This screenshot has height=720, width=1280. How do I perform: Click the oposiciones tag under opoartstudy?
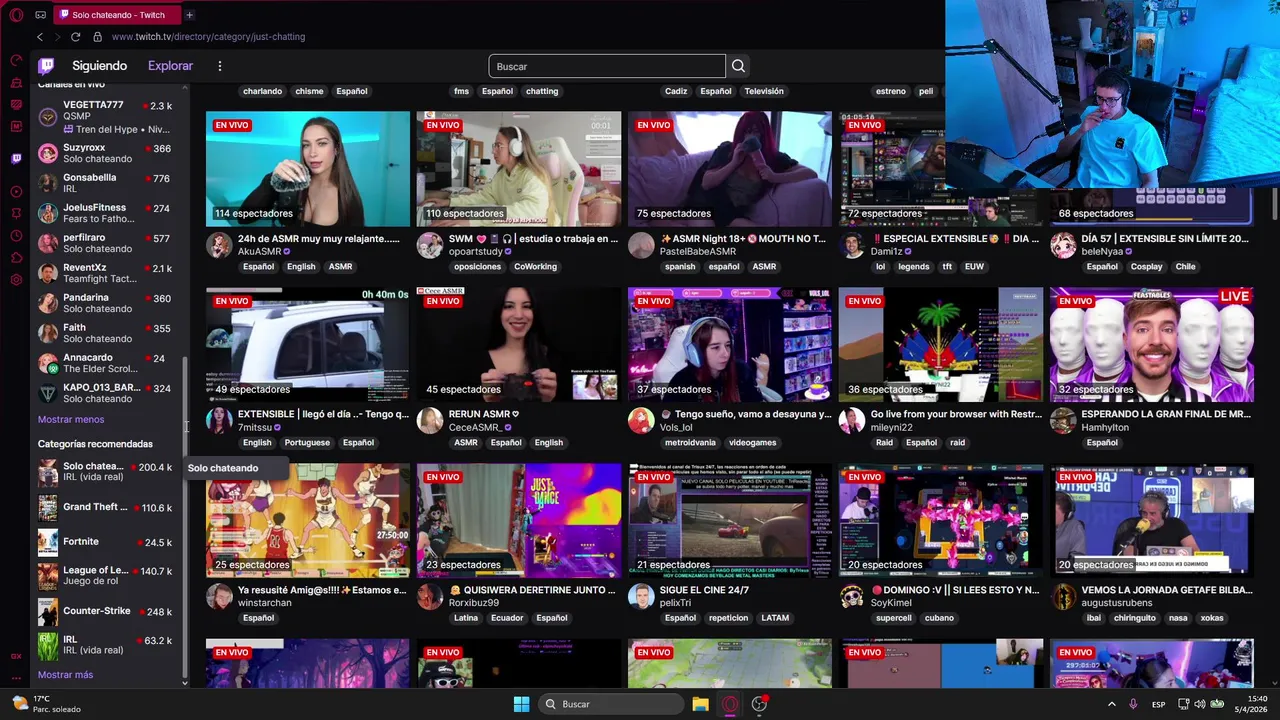(x=477, y=267)
